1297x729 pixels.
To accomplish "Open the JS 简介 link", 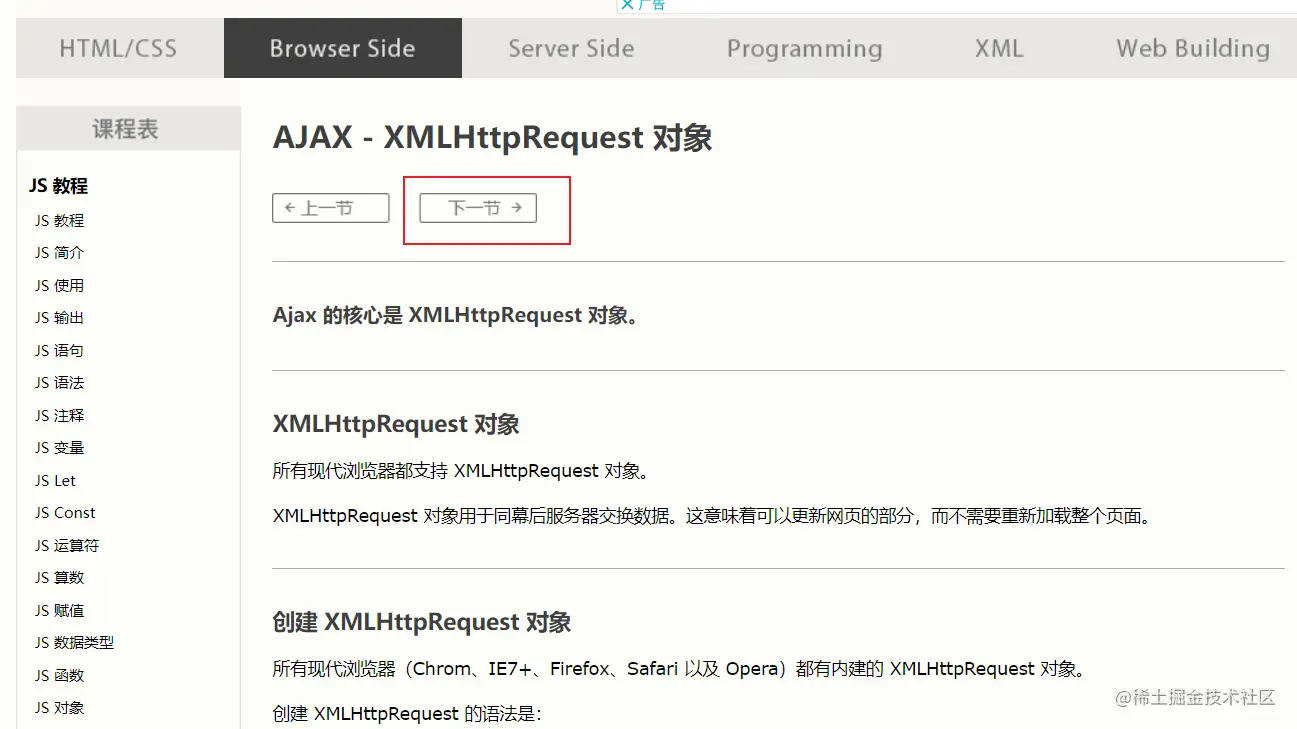I will tap(59, 253).
